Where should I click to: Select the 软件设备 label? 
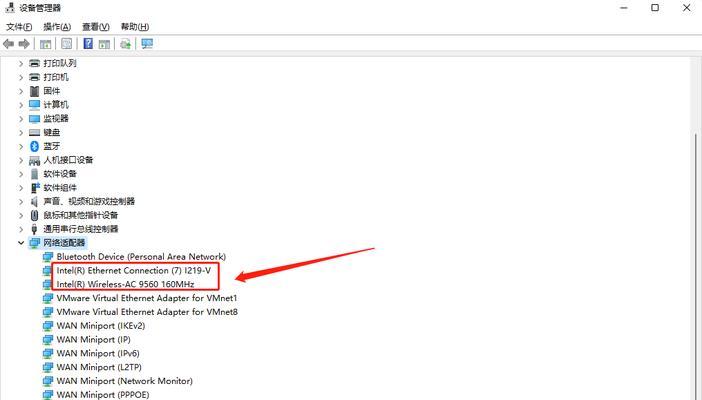coord(60,174)
